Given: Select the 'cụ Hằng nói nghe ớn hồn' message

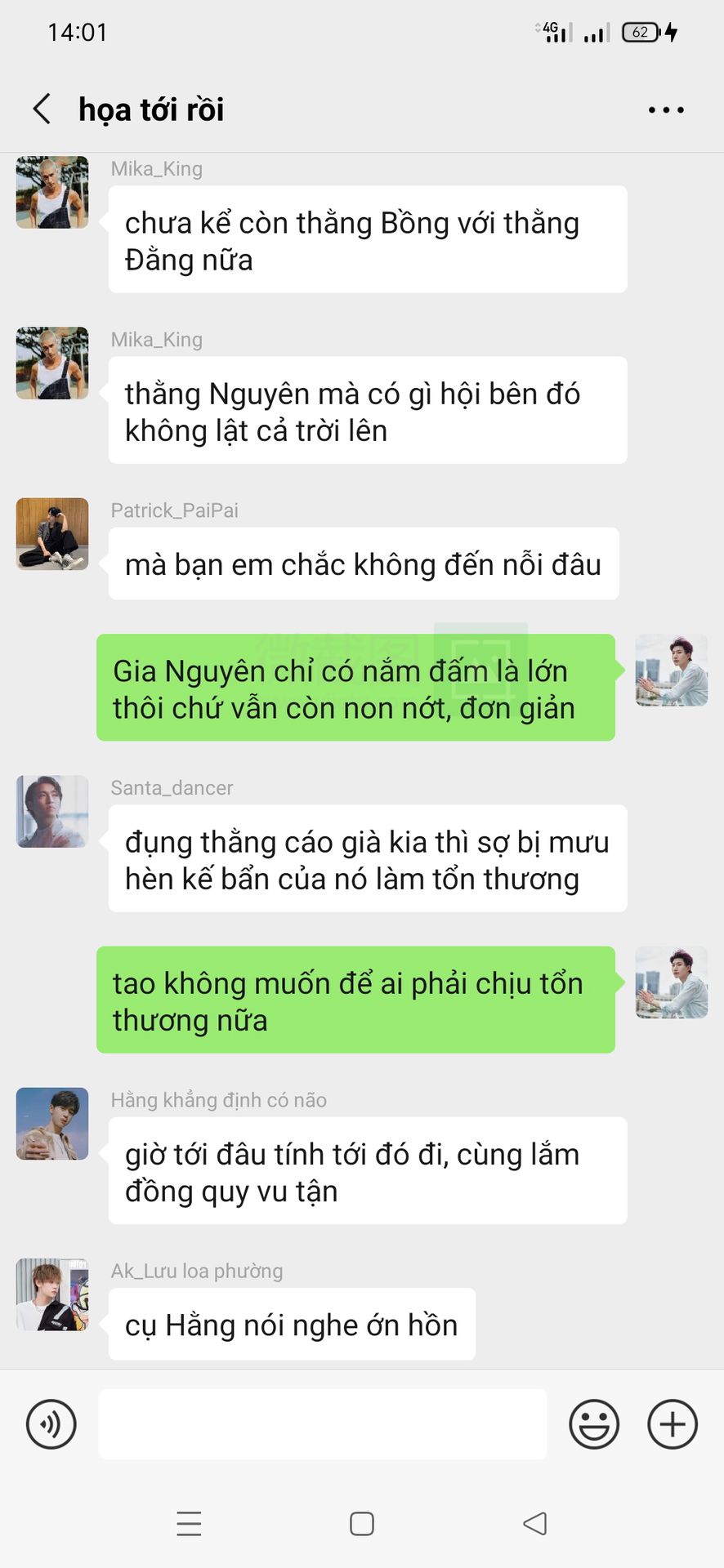Looking at the screenshot, I should [292, 1324].
